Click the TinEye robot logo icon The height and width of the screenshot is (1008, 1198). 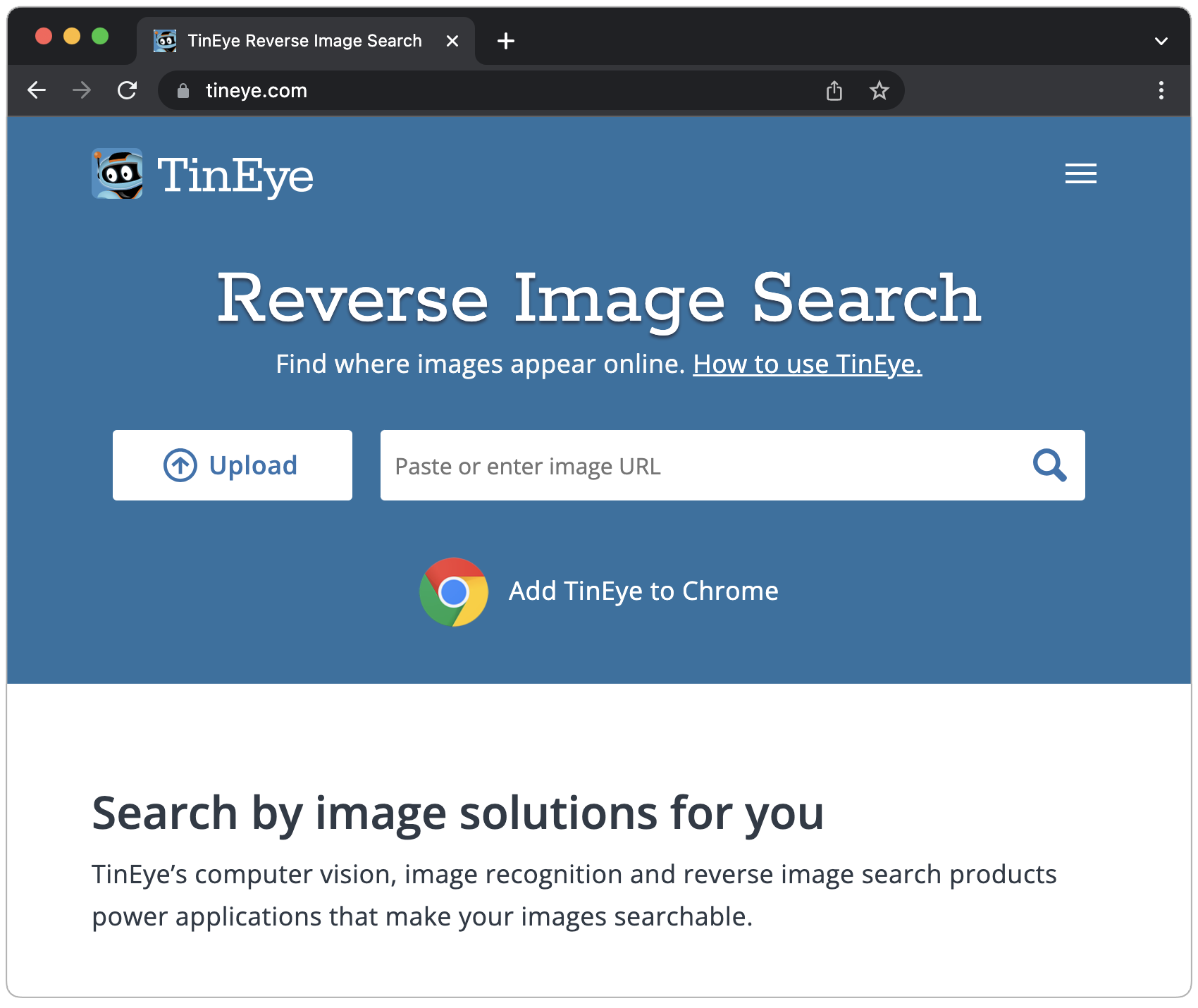point(117,173)
